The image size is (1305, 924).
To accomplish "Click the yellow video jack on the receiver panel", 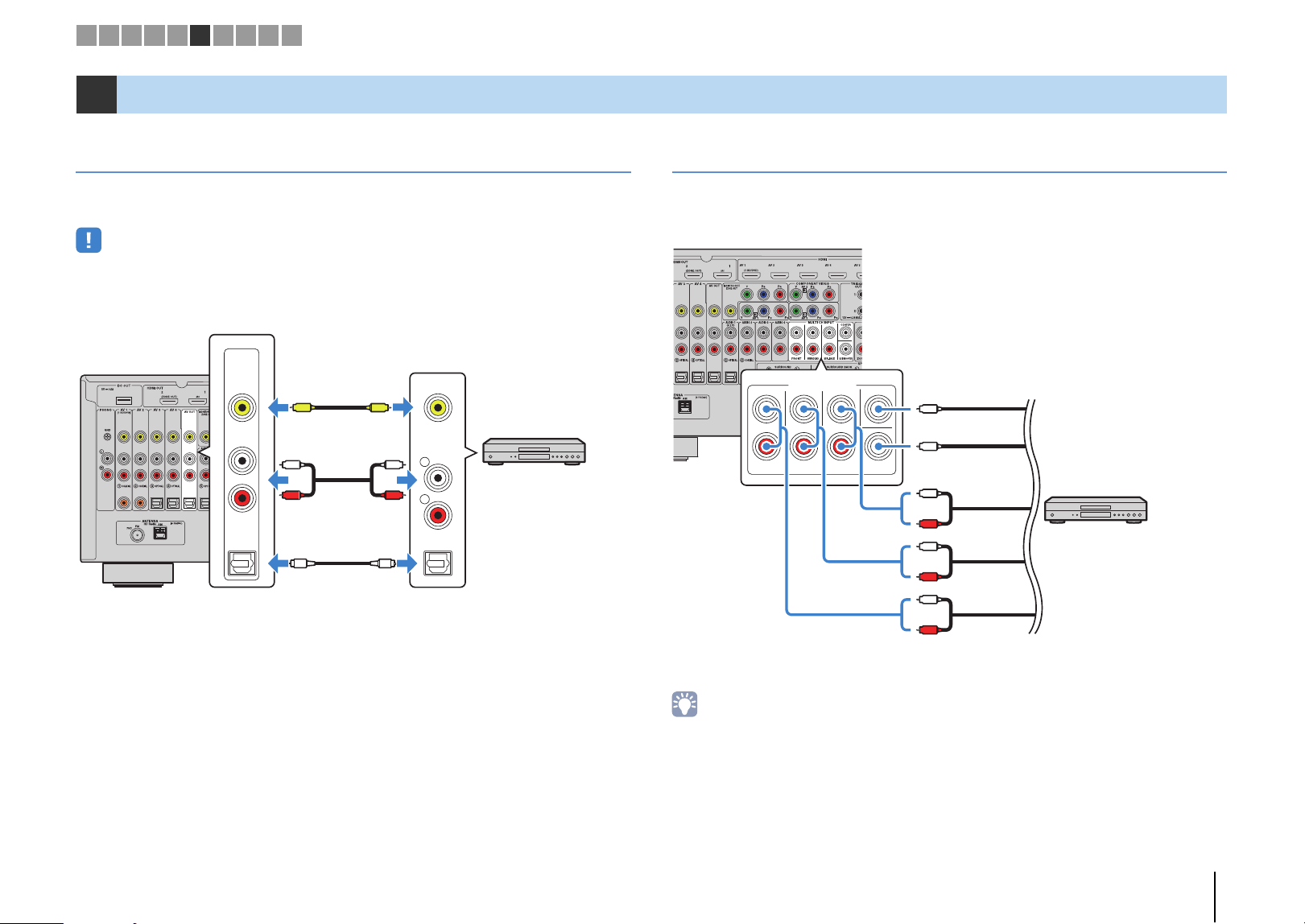I will 242,407.
